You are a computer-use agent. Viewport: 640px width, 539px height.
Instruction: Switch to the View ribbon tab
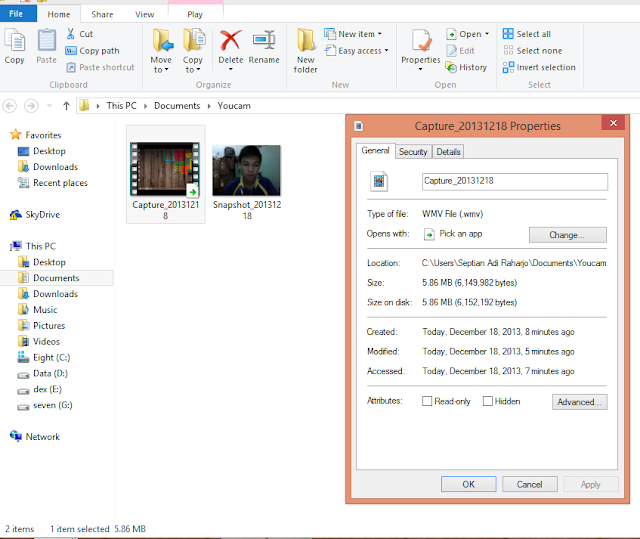(144, 14)
